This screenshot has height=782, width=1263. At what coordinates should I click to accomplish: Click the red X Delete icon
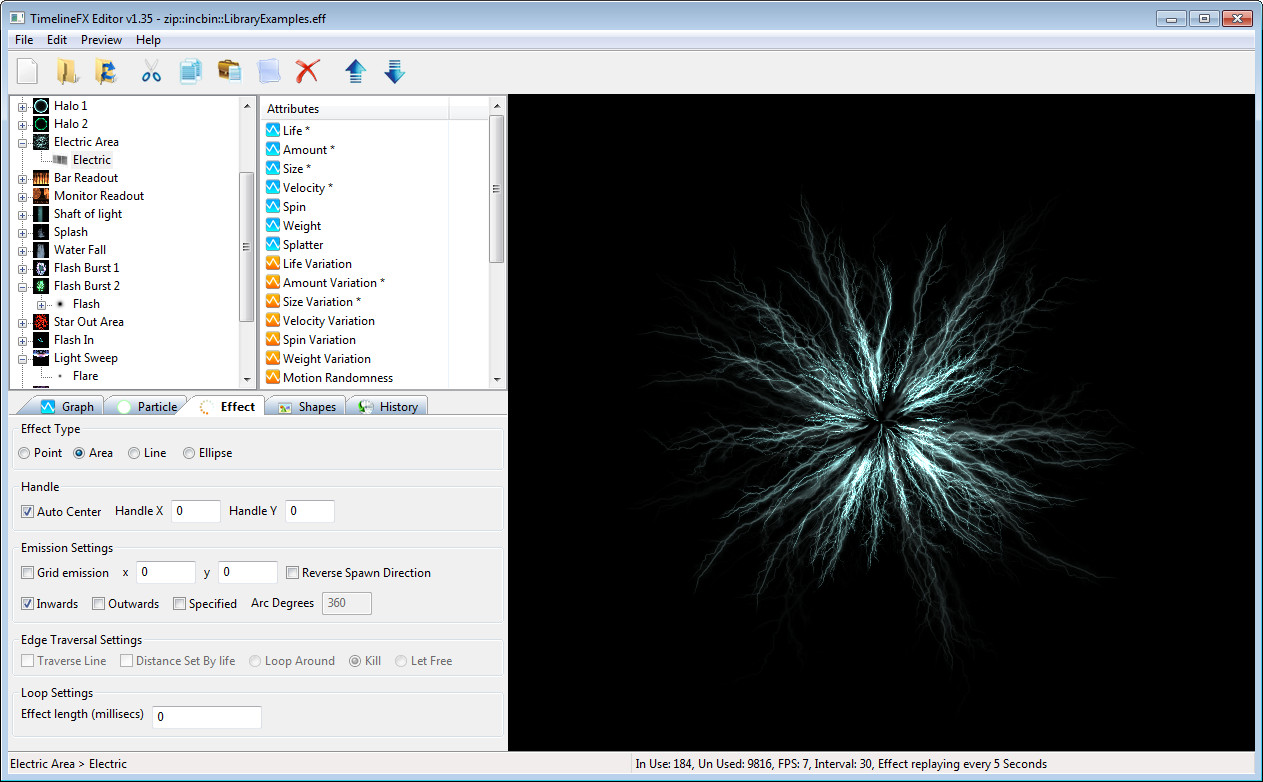click(307, 71)
